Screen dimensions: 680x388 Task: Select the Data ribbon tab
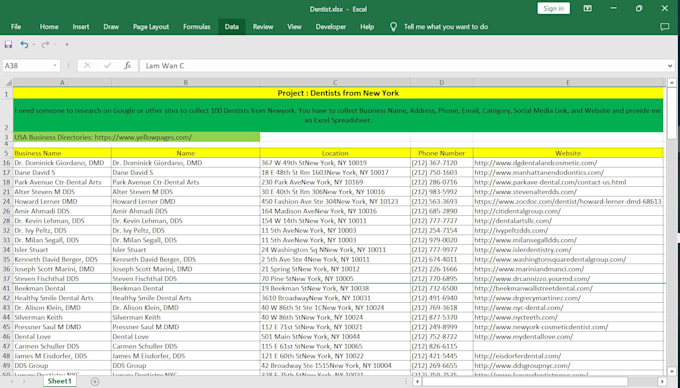[x=232, y=26]
